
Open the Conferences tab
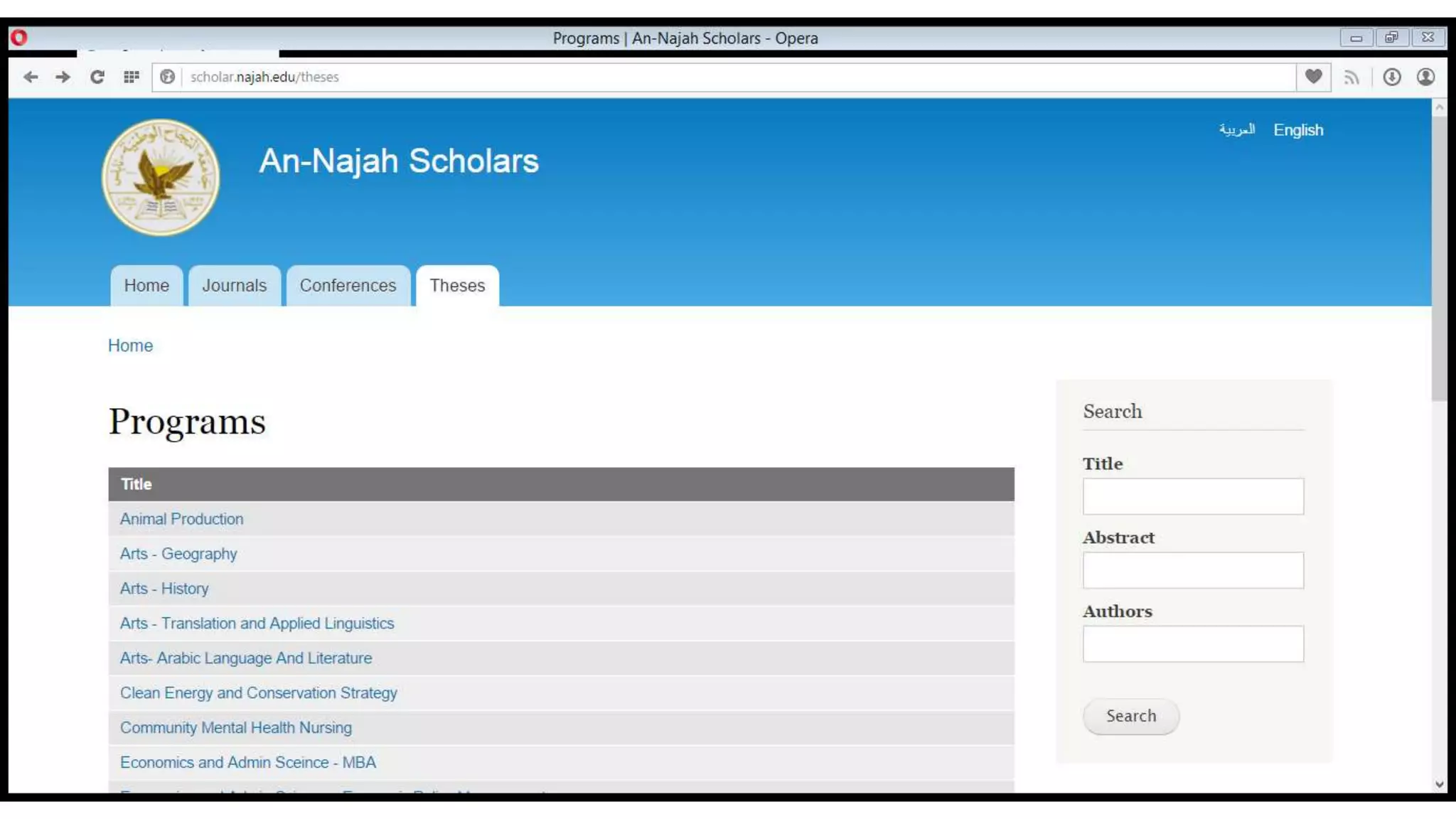click(348, 286)
